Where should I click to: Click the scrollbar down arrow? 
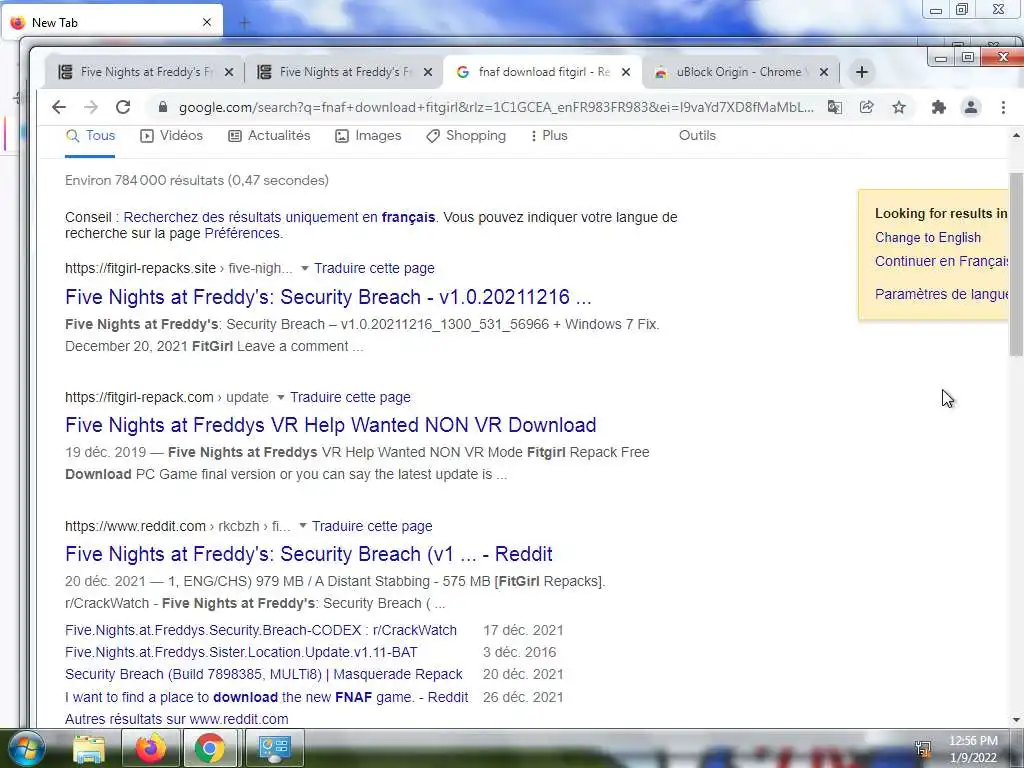(1016, 720)
